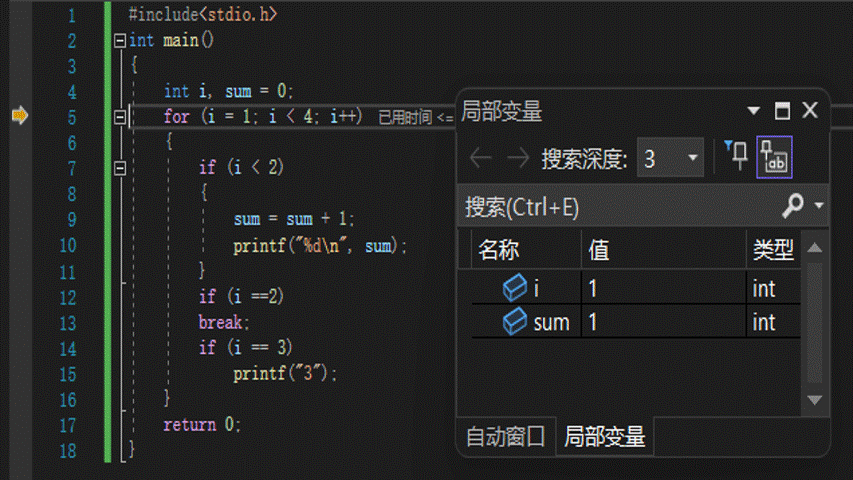
Task: Open the search depth dropdown showing 3
Action: pos(670,158)
